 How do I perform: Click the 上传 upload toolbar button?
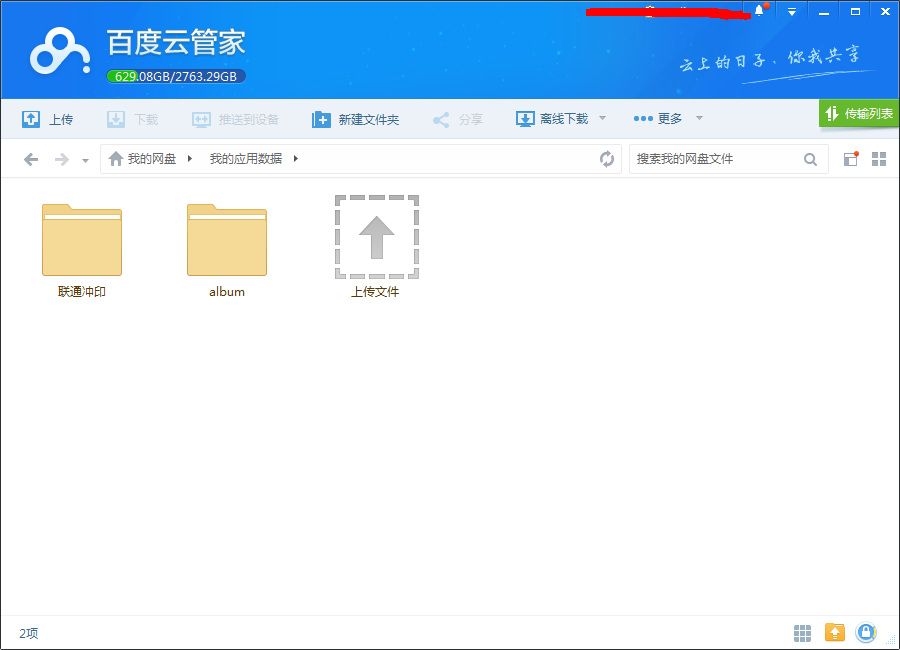tap(48, 119)
